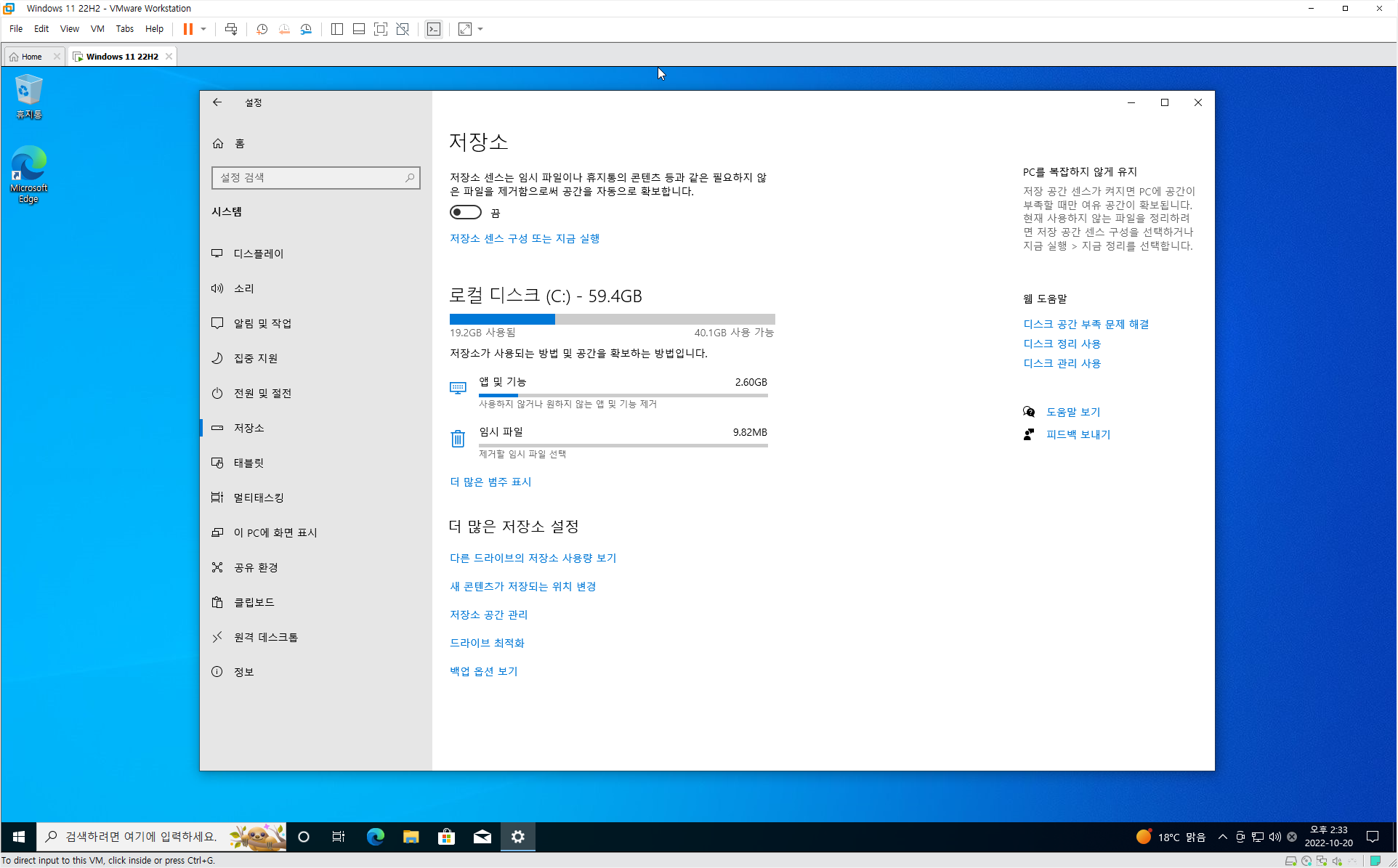Viewport: 1398px width, 868px height.
Task: Open the VM menu
Action: (x=97, y=29)
